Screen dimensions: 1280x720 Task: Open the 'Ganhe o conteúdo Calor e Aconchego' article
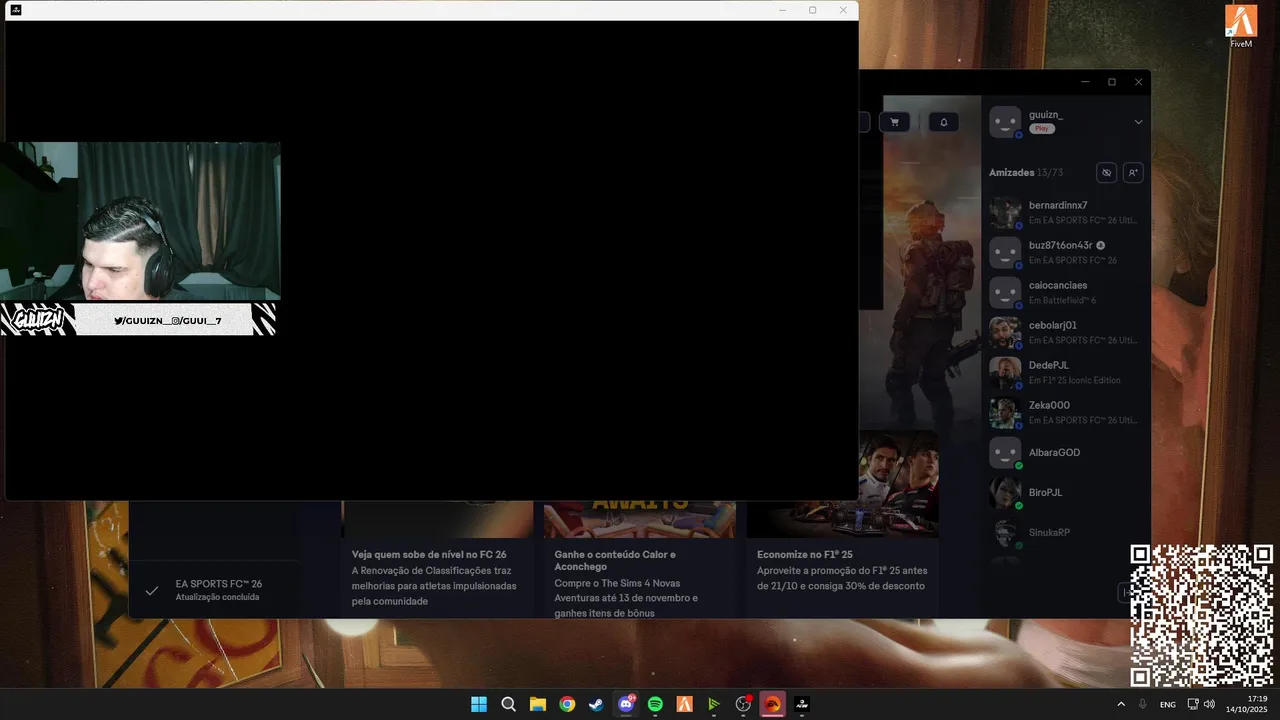615,560
